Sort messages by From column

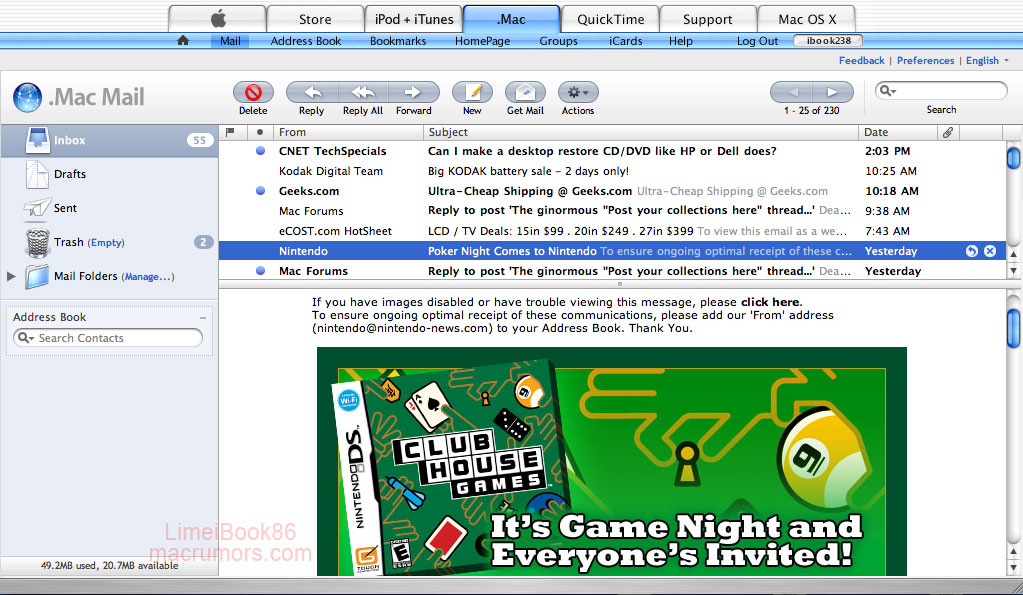348,132
